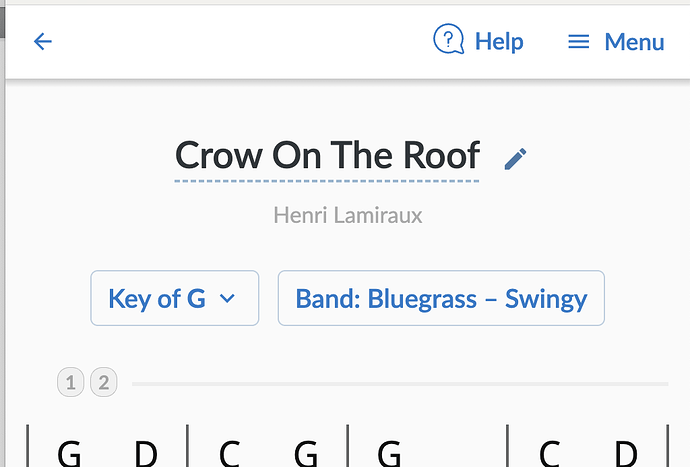Click the pencil icon to edit title

[515, 157]
